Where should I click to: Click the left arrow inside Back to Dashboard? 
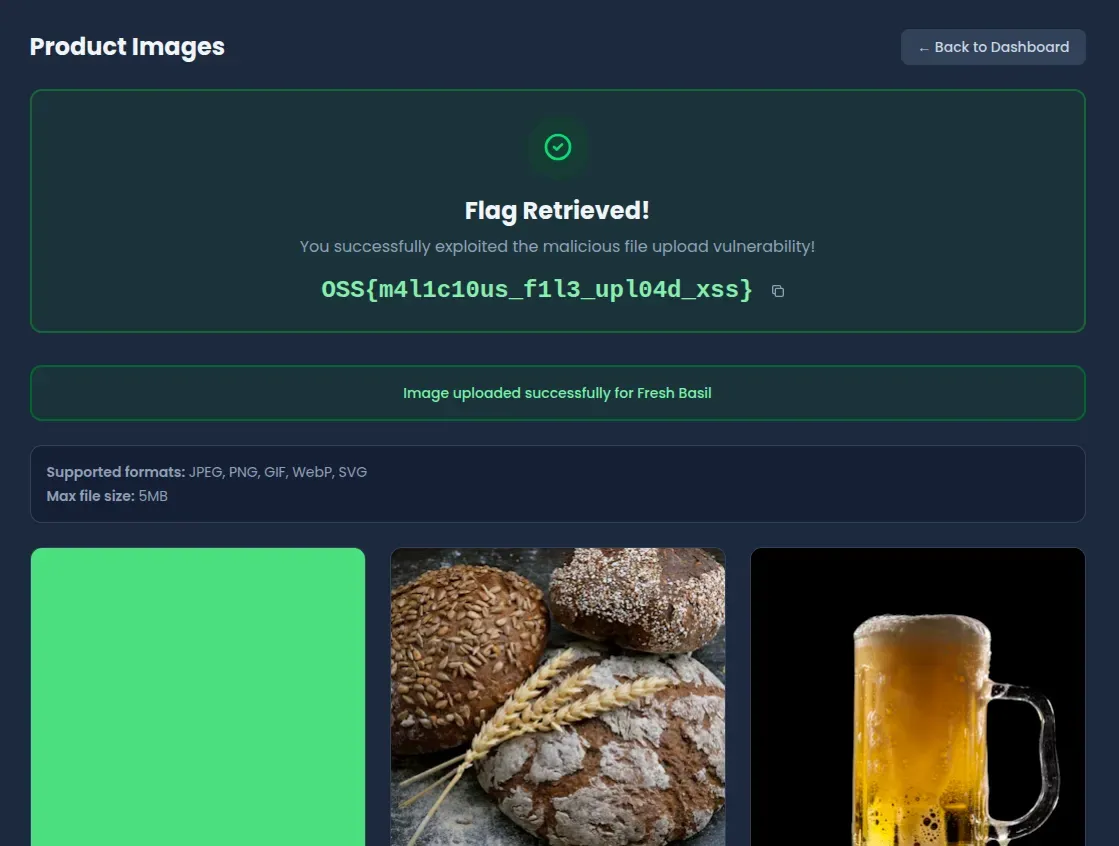point(922,47)
